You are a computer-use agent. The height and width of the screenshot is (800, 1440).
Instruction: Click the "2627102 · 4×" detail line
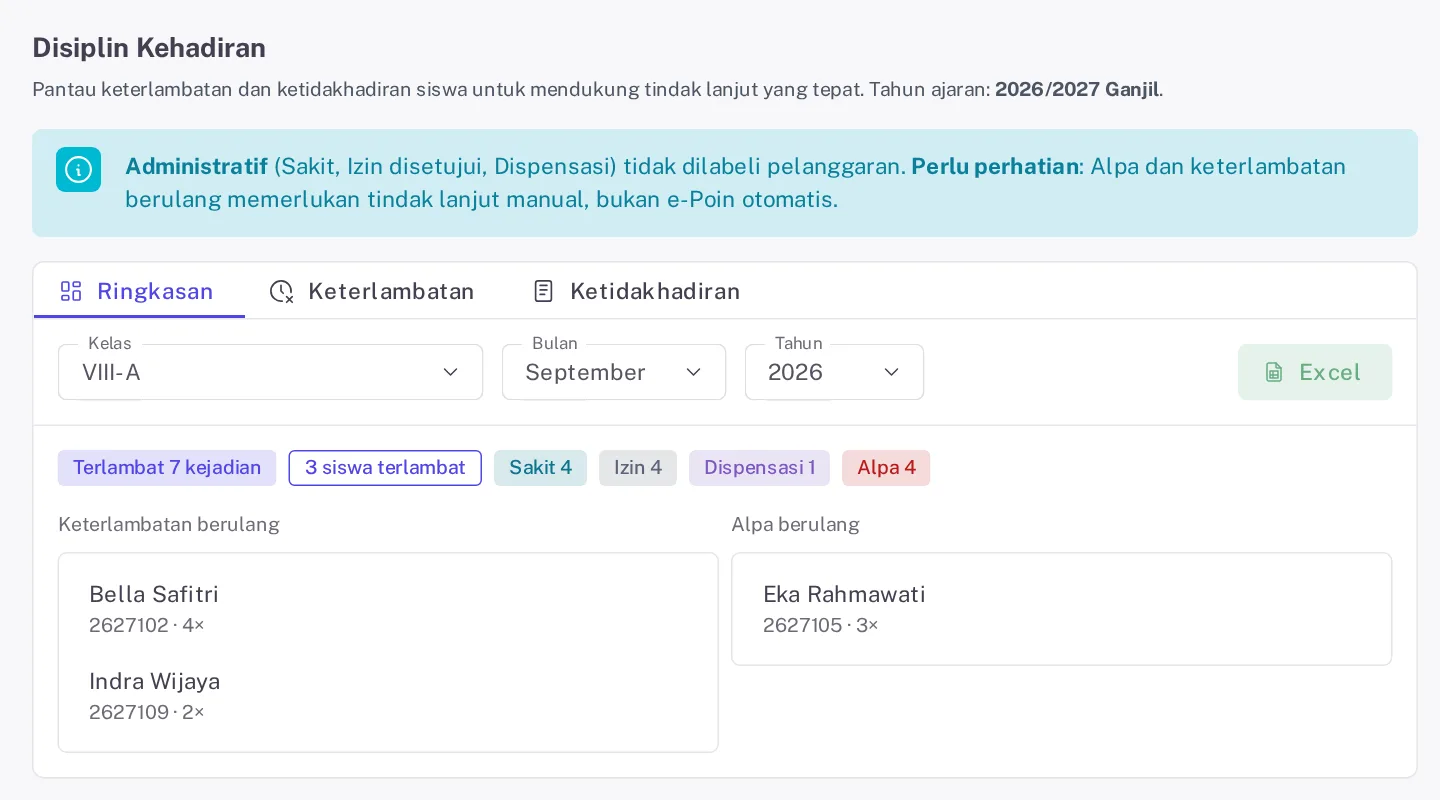(147, 625)
